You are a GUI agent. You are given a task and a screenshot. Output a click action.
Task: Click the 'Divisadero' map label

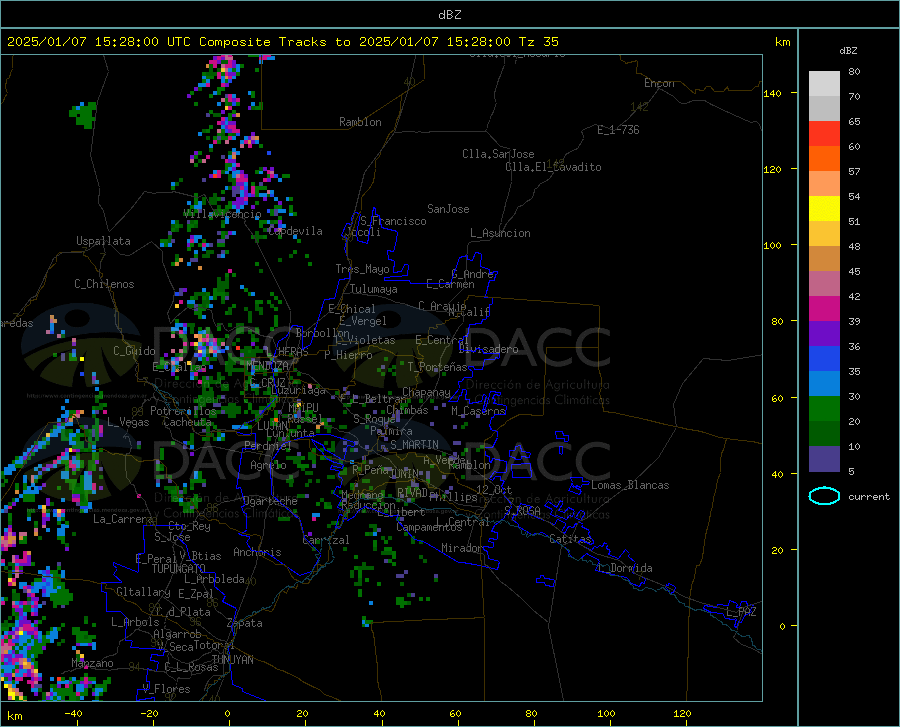488,349
